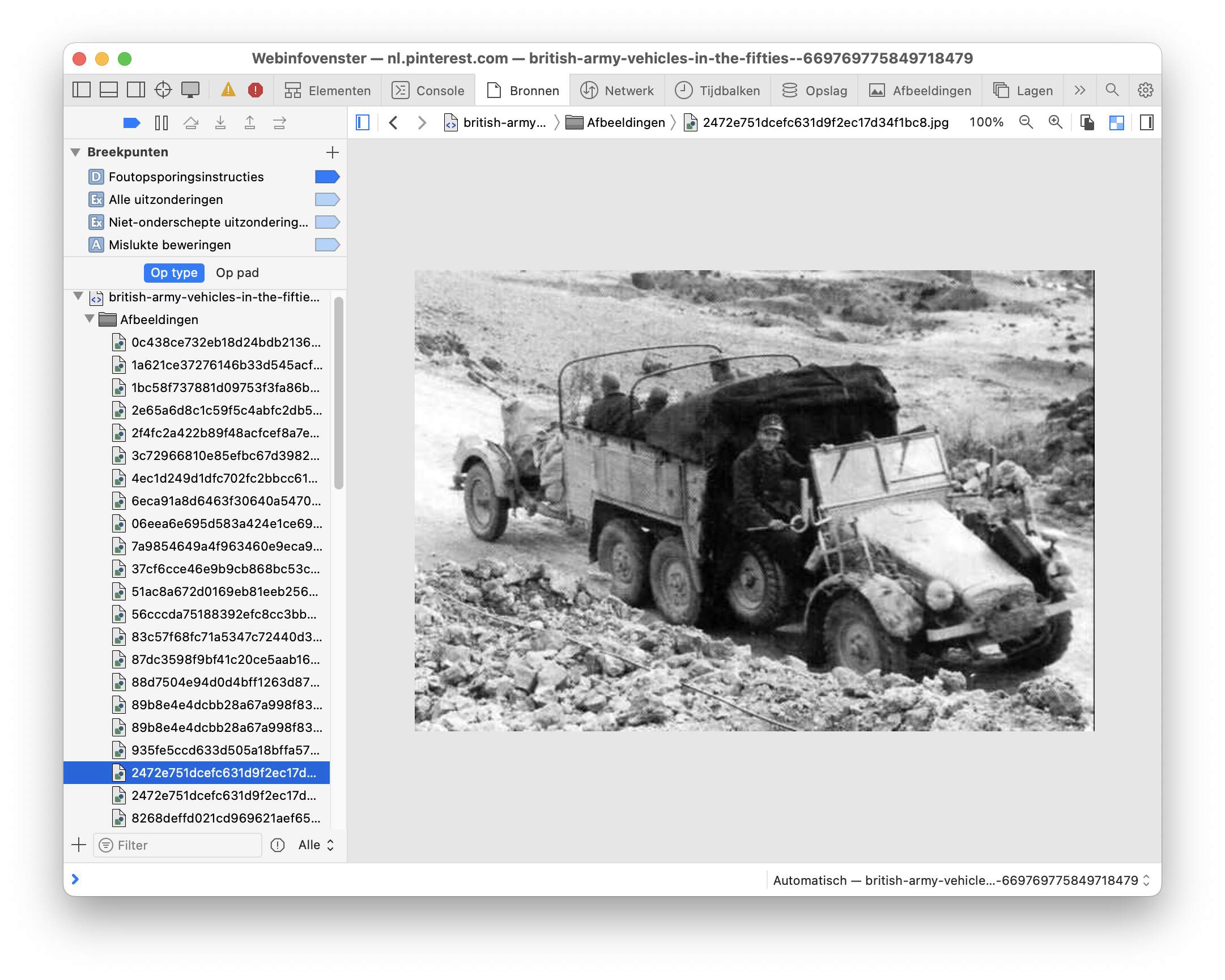This screenshot has height=980, width=1225.
Task: Open the Lagen tab
Action: [1023, 90]
